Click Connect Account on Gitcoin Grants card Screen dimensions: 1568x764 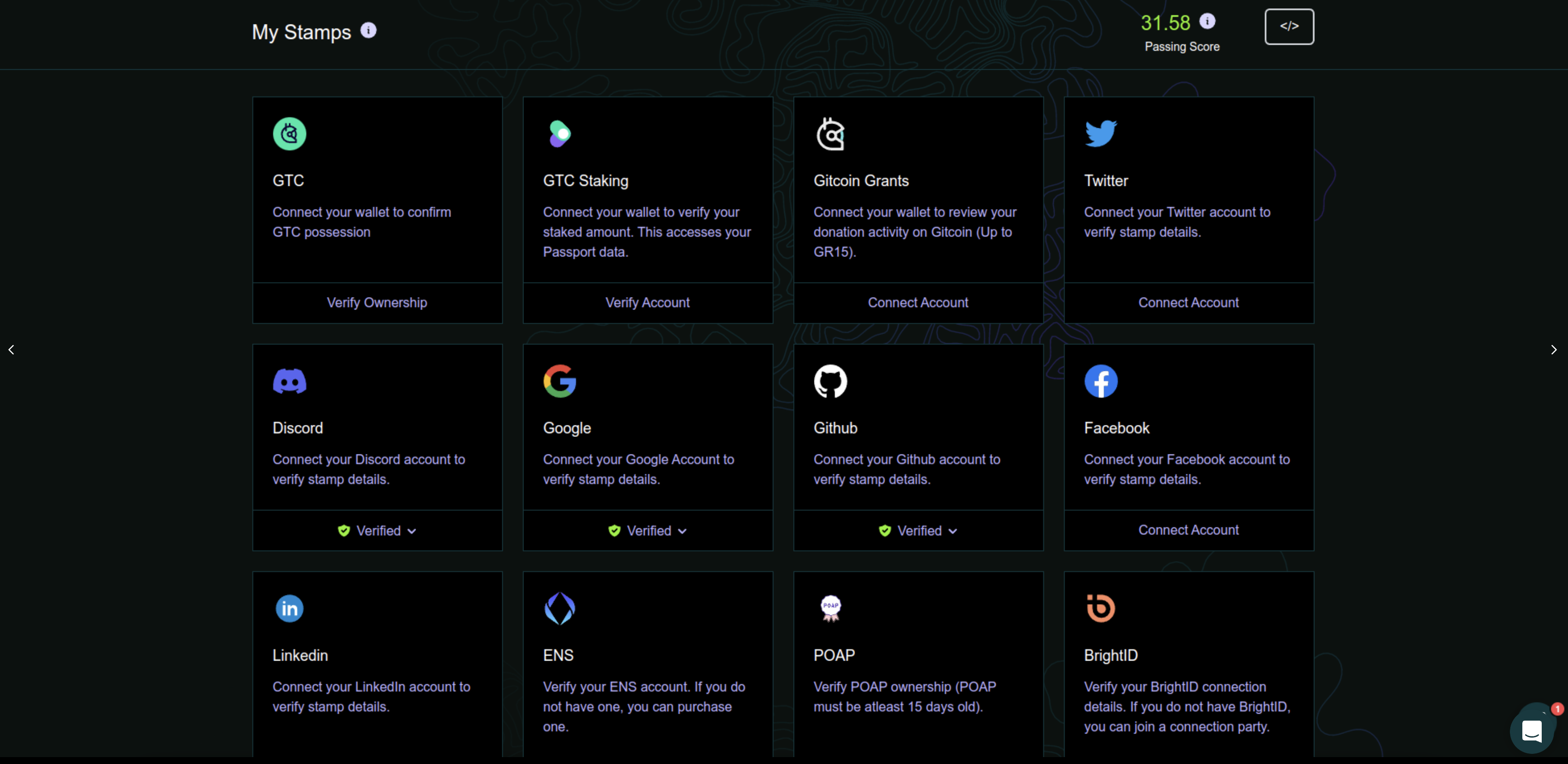click(918, 303)
